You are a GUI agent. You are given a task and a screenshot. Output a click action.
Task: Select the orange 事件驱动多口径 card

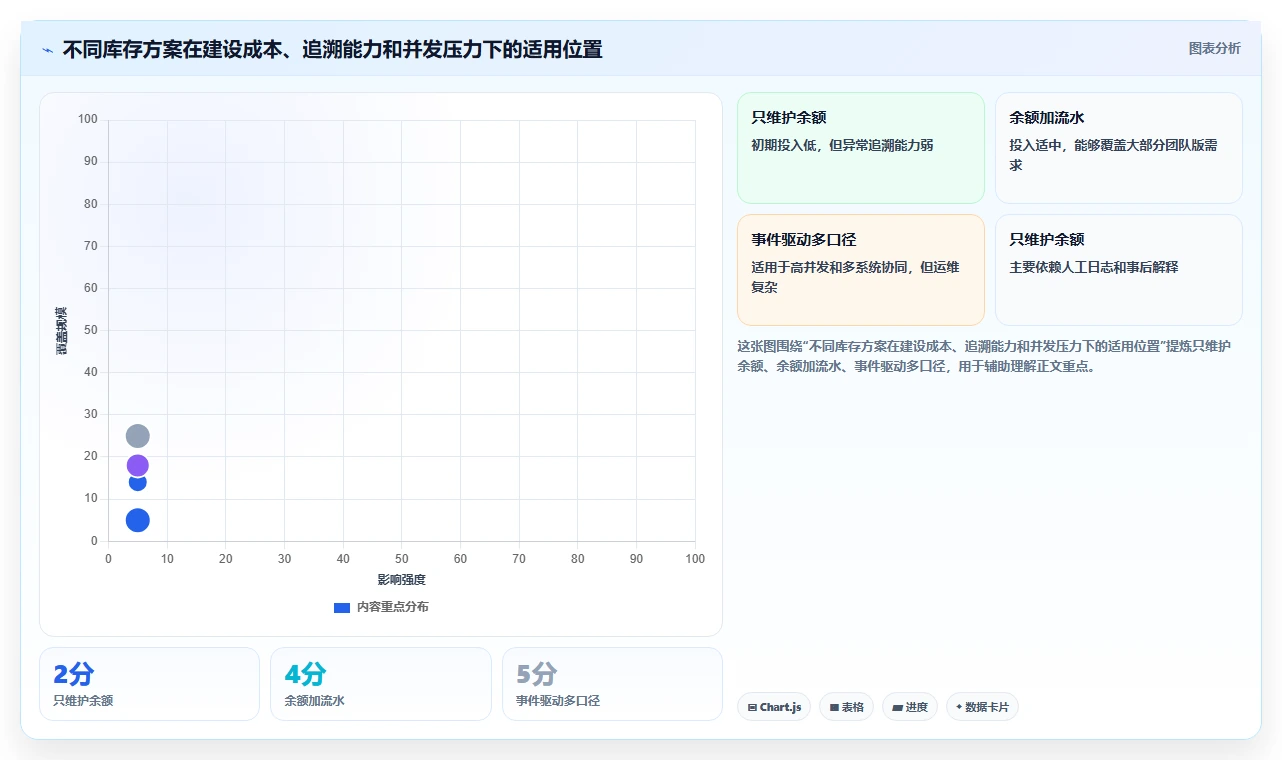click(x=861, y=270)
